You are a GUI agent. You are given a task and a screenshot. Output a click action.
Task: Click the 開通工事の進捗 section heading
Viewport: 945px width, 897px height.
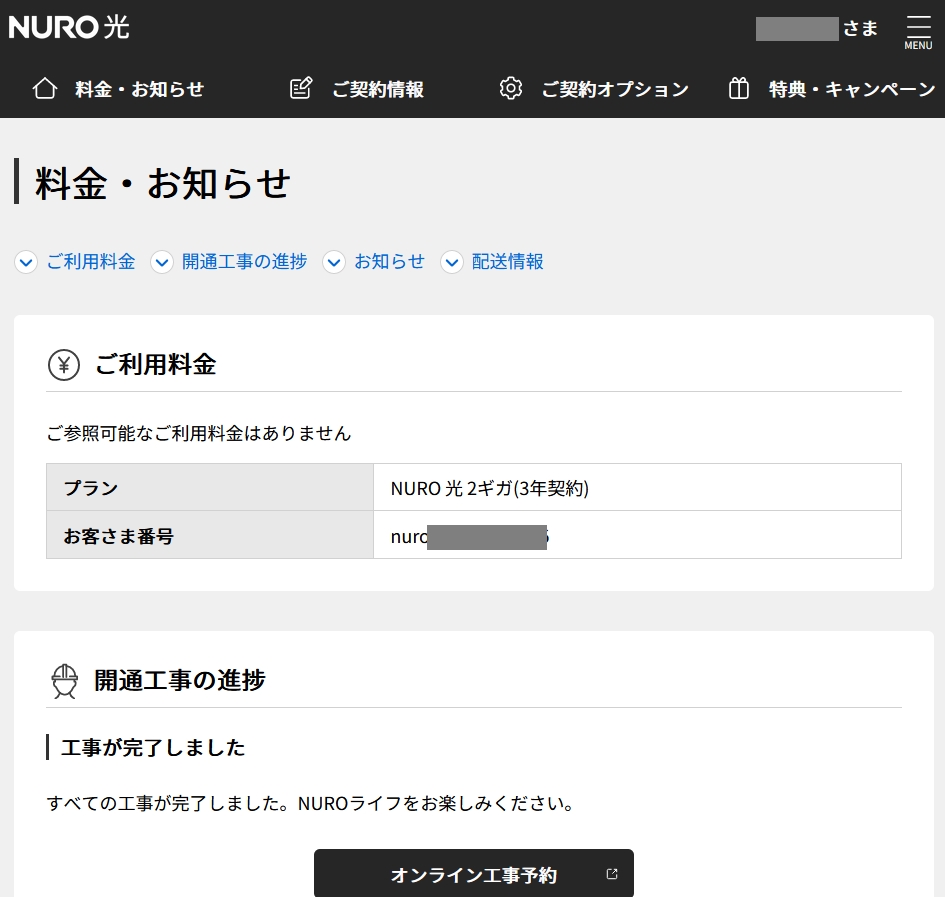pos(180,681)
